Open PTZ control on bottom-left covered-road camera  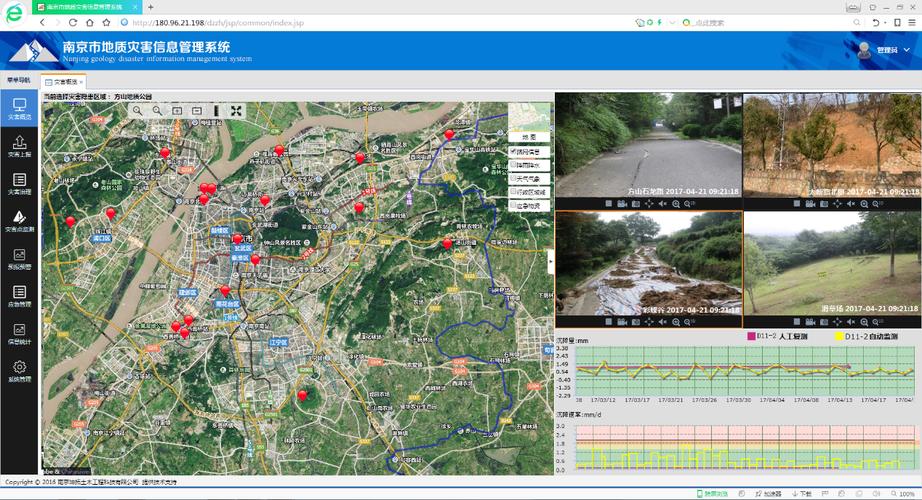pos(649,322)
